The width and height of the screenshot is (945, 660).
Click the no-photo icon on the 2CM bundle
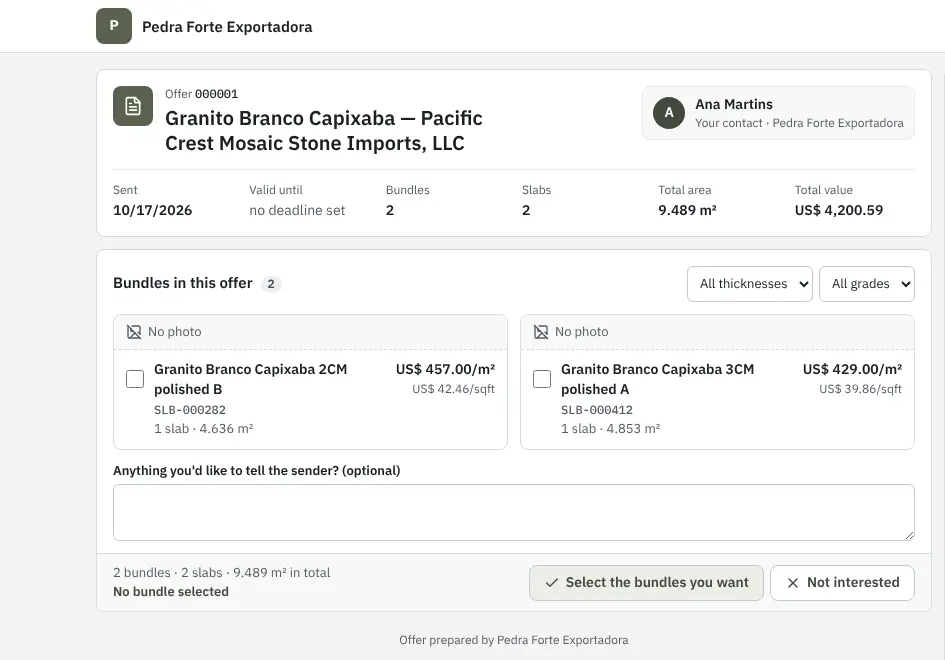click(x=134, y=332)
